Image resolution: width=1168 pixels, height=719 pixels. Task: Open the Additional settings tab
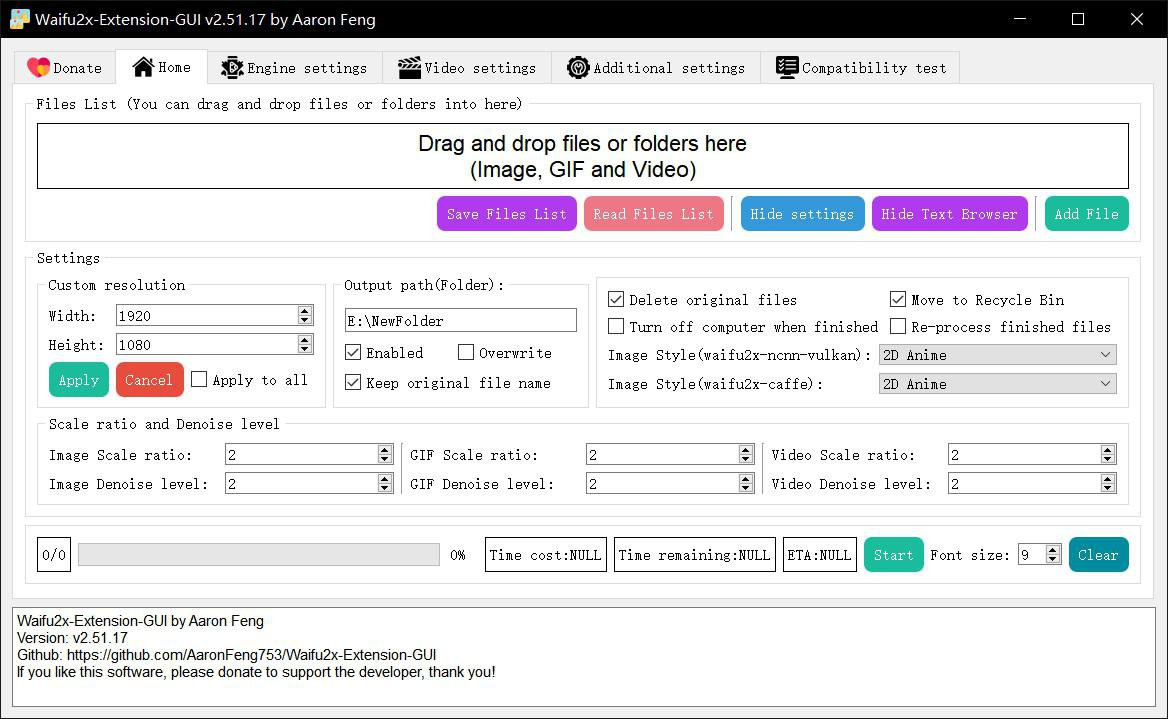pyautogui.click(x=656, y=68)
